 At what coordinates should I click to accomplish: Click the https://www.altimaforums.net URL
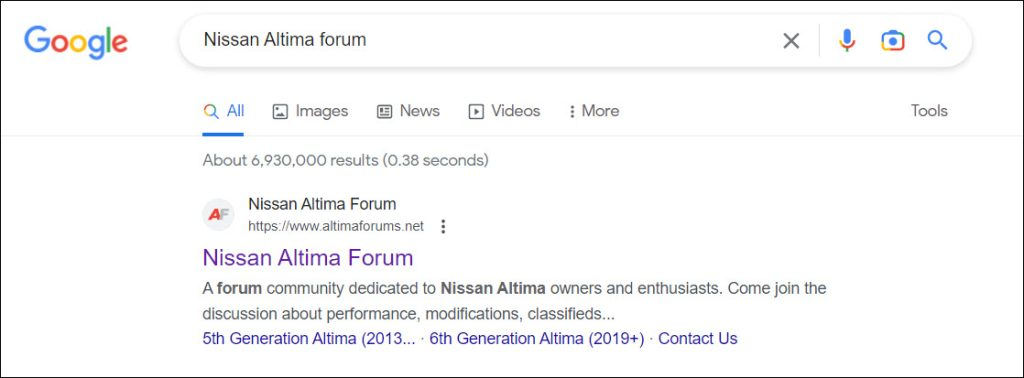coord(336,227)
